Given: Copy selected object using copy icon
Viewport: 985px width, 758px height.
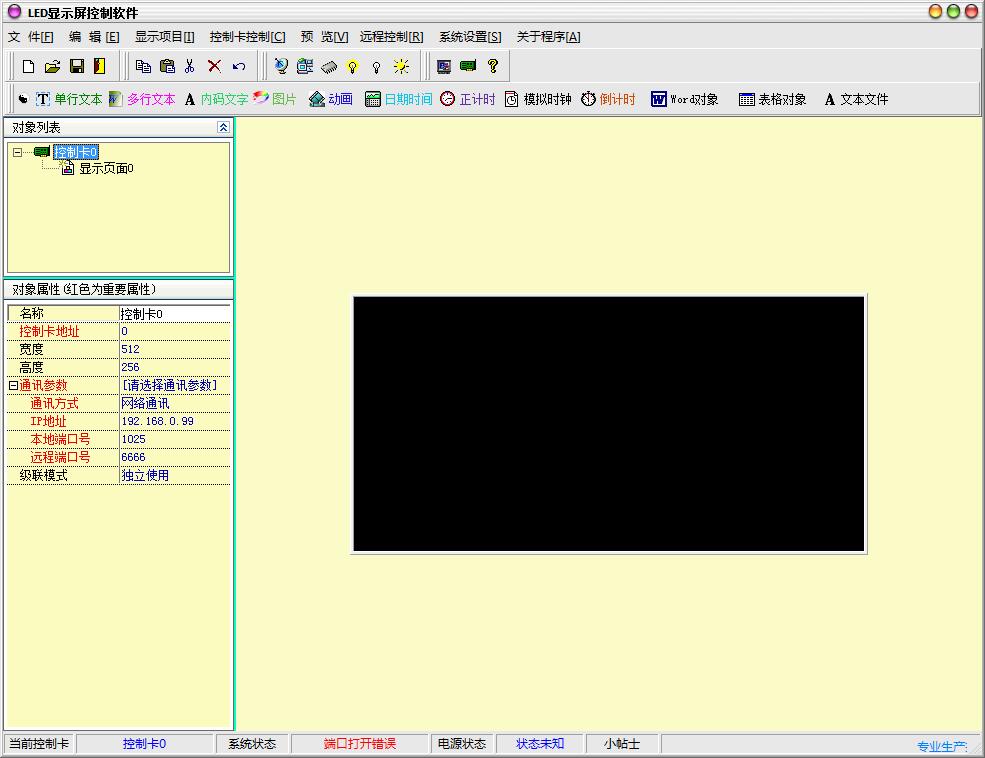Looking at the screenshot, I should (x=143, y=66).
